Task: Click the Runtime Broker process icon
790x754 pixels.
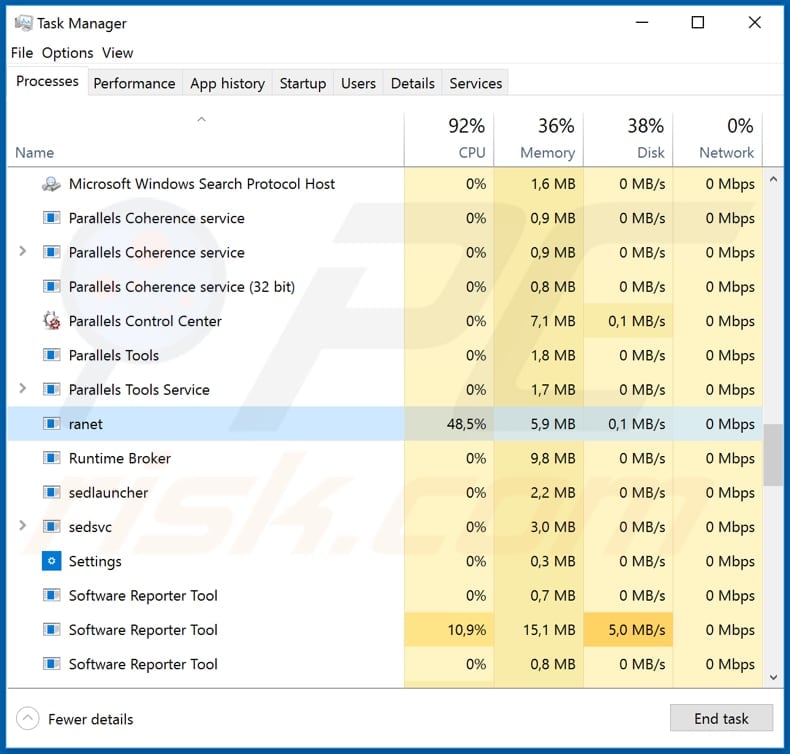Action: pyautogui.click(x=52, y=458)
